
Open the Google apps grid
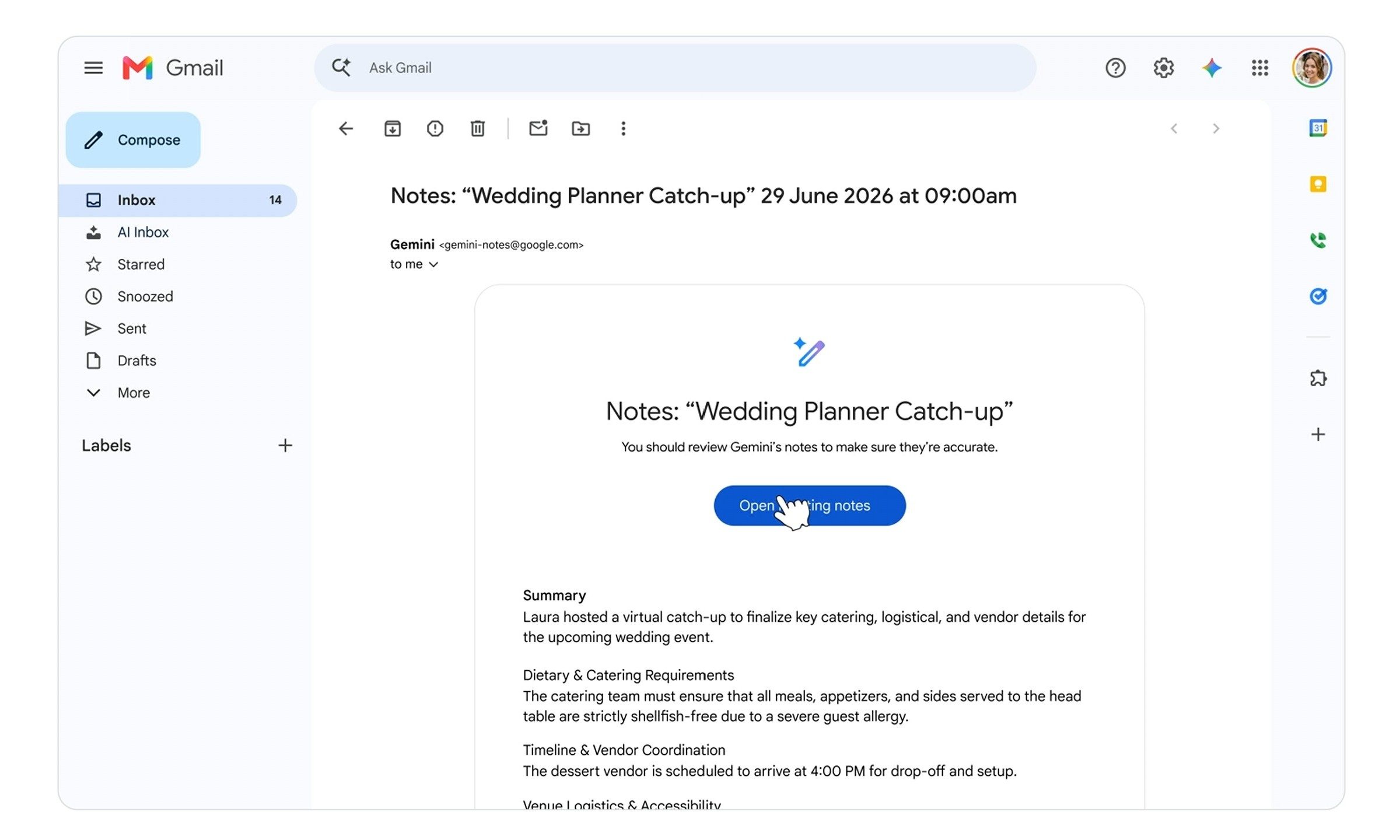(x=1260, y=68)
